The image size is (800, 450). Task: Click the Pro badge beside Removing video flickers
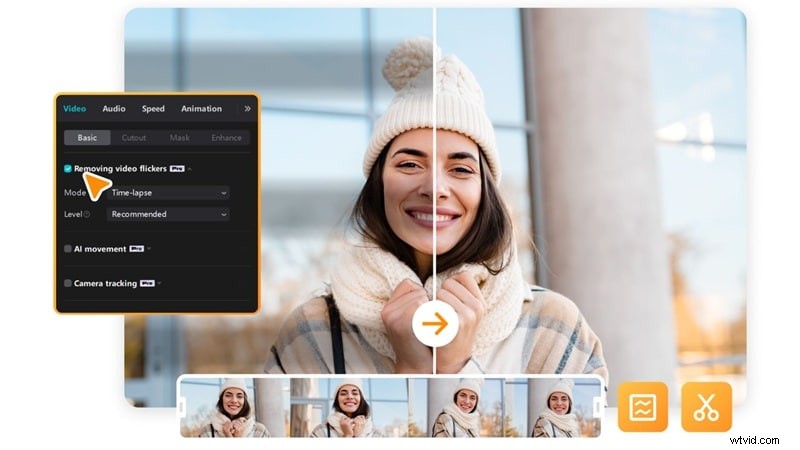tap(177, 169)
